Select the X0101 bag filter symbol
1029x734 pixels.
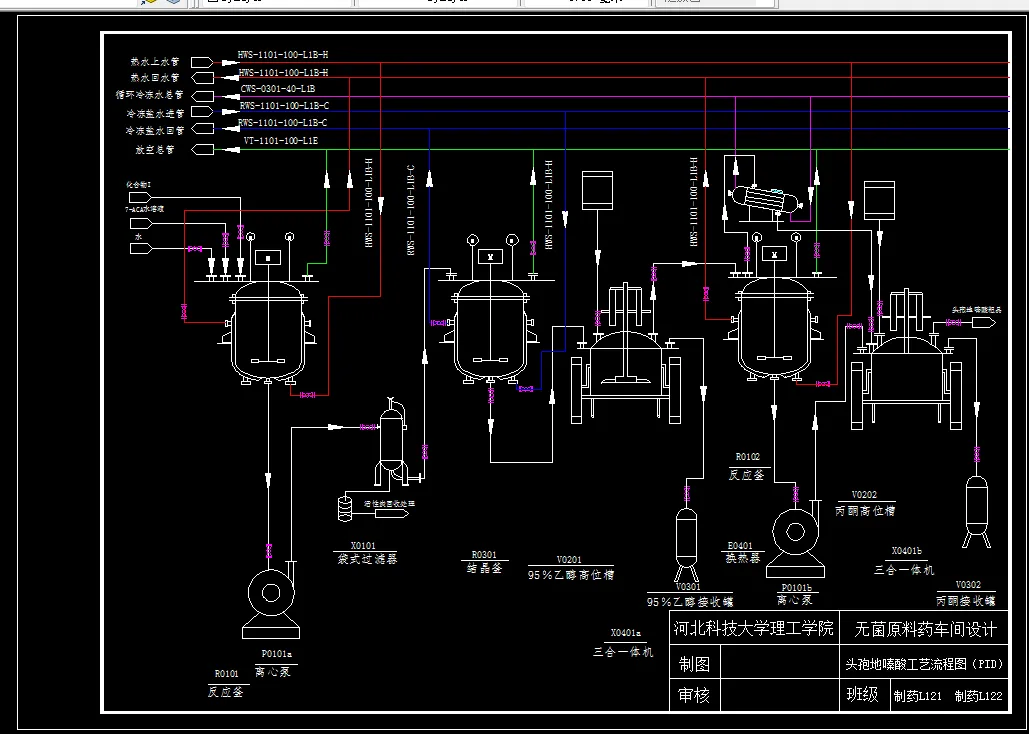click(394, 441)
